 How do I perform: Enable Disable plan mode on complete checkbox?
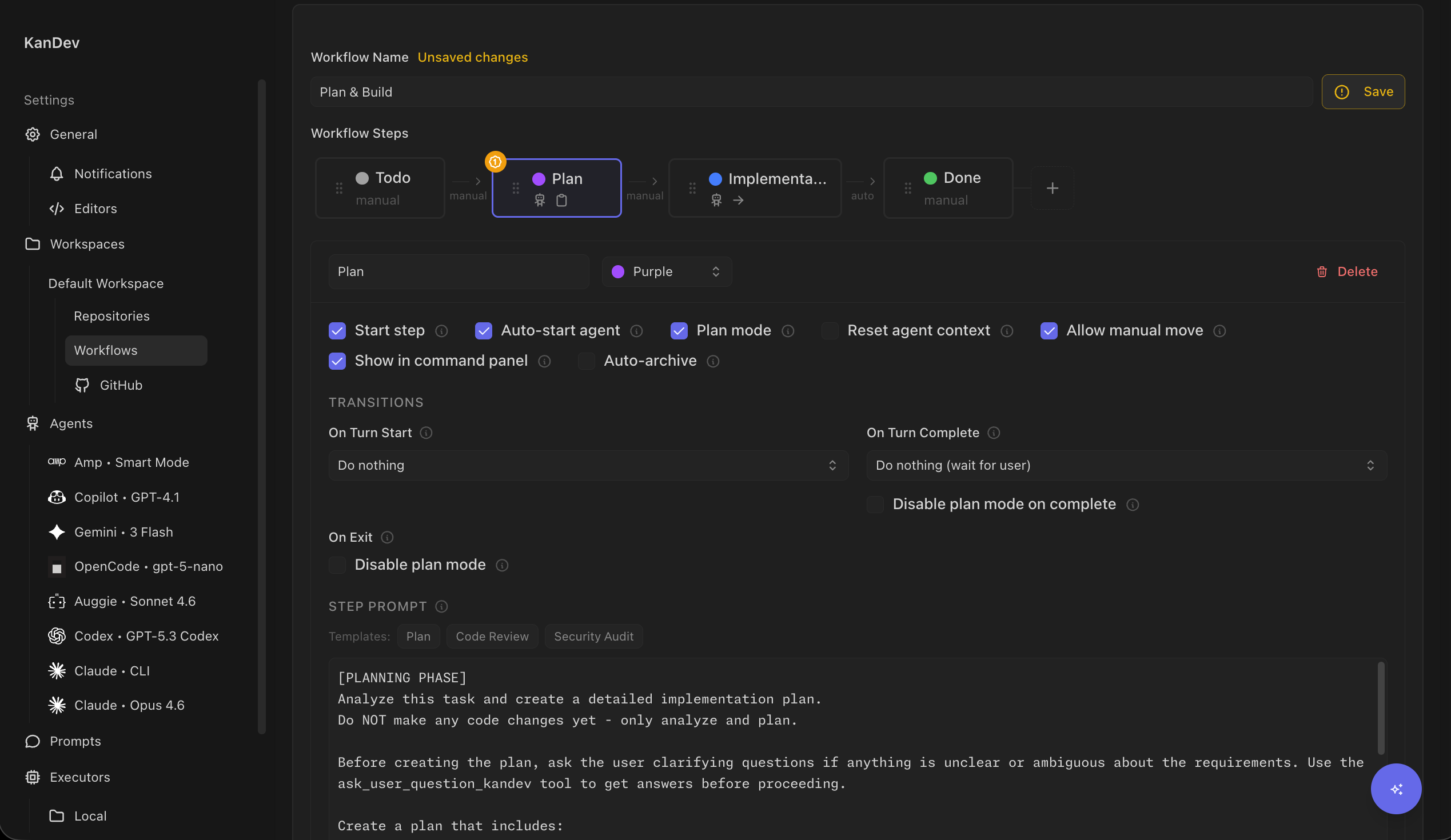tap(875, 505)
